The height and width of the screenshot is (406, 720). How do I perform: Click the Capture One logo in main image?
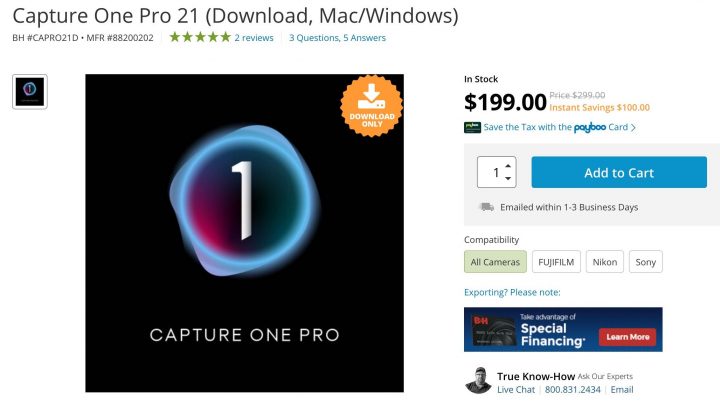point(244,200)
